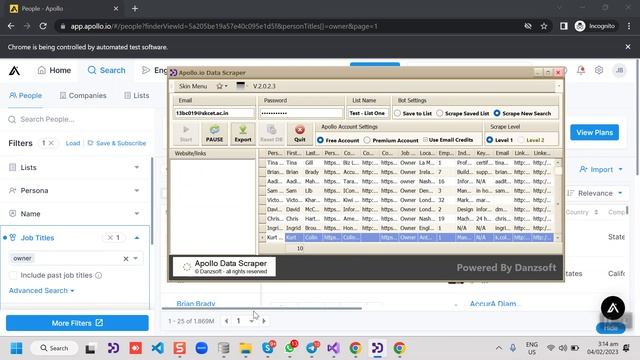Dismiss the automated test software banner
This screenshot has height=360, width=640.
click(x=628, y=47)
